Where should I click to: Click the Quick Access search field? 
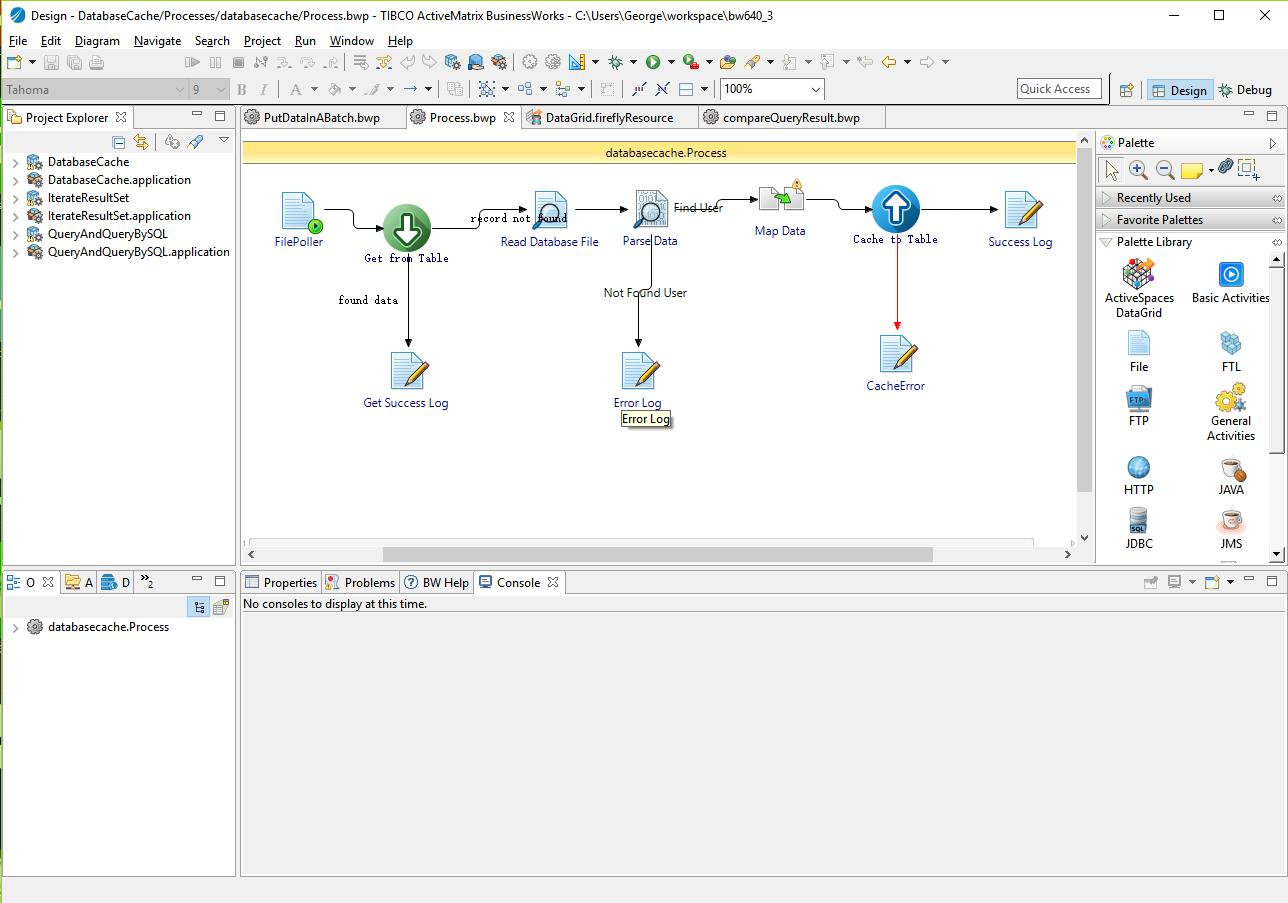pos(1058,89)
